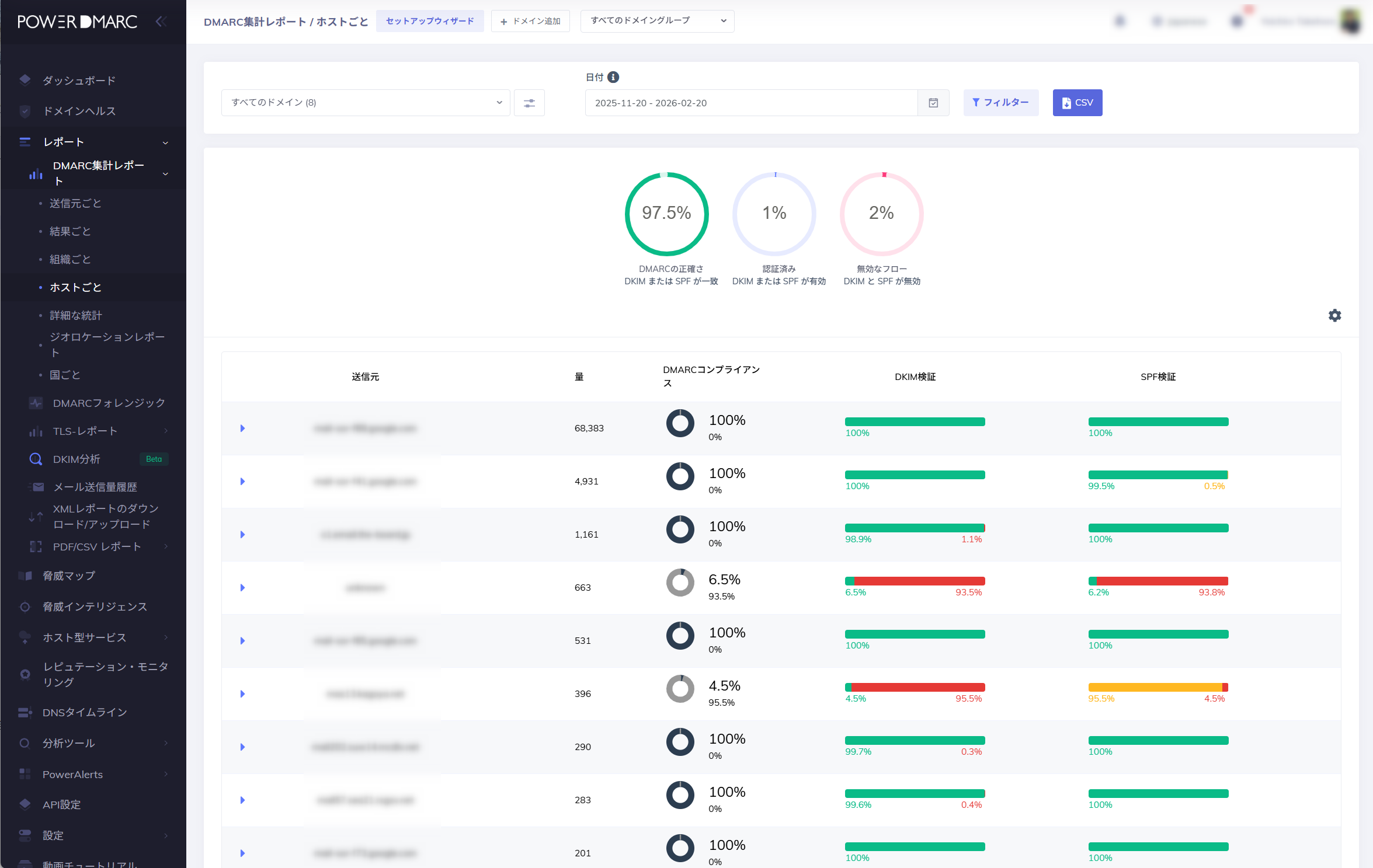Open the table settings gear icon
This screenshot has height=868, width=1373.
click(1334, 315)
